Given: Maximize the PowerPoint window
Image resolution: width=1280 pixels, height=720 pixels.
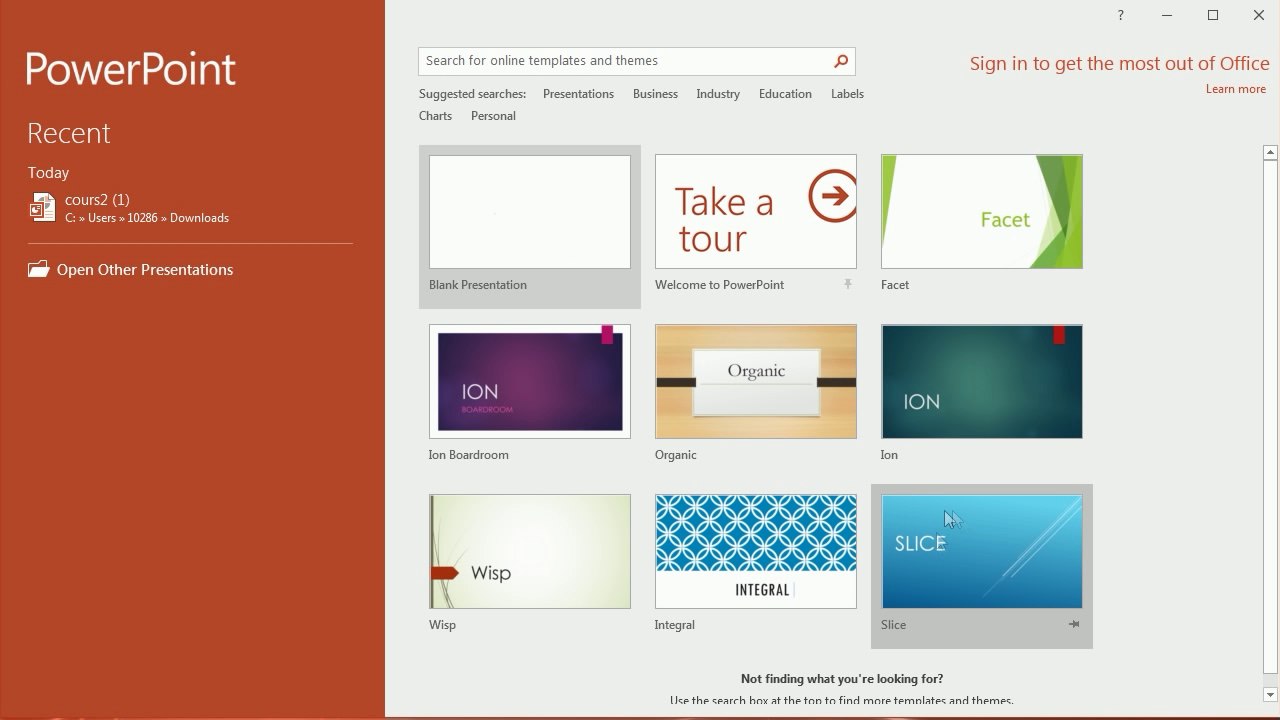Looking at the screenshot, I should click(1213, 15).
